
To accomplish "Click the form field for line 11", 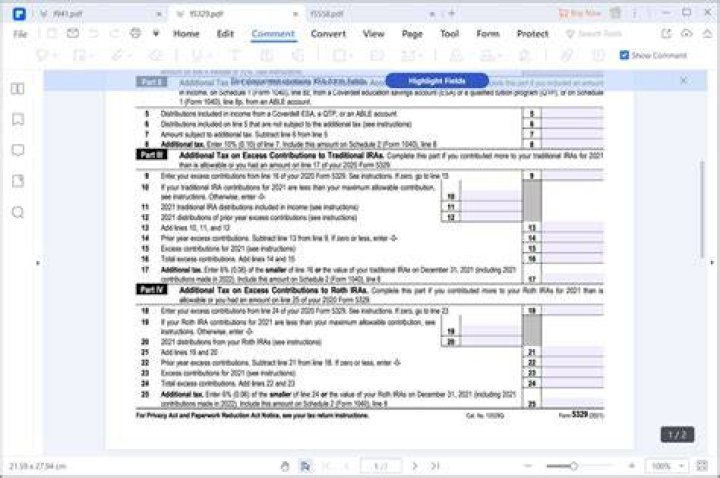I will (x=491, y=207).
